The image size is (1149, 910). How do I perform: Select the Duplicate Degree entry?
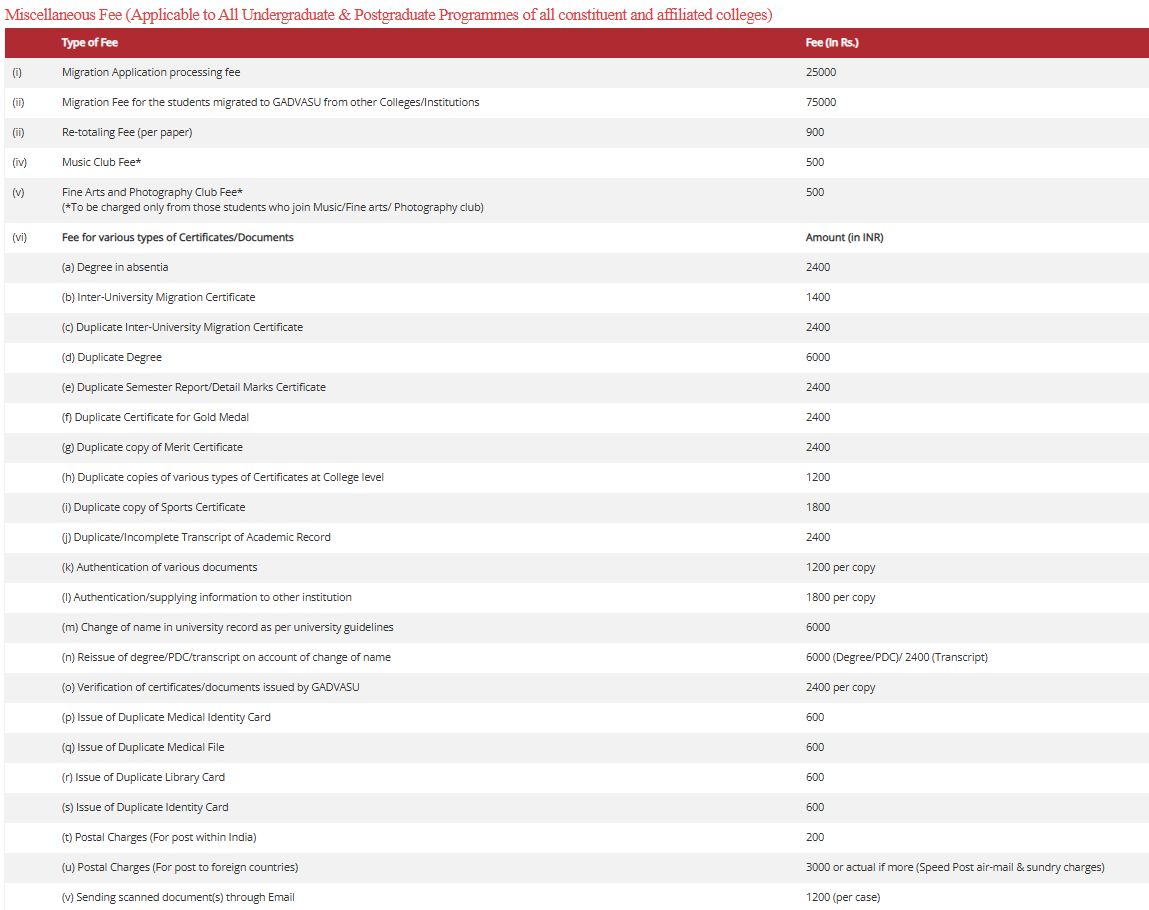tap(112, 358)
